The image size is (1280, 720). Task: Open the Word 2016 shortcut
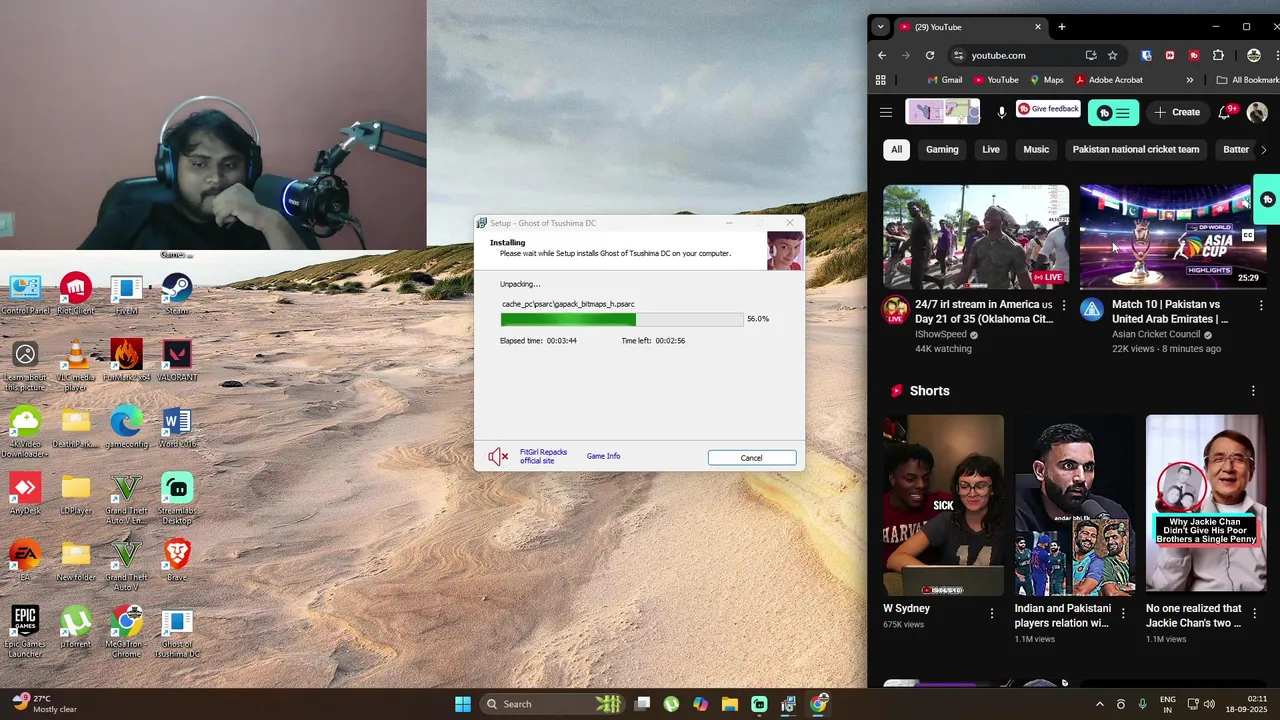point(177,427)
